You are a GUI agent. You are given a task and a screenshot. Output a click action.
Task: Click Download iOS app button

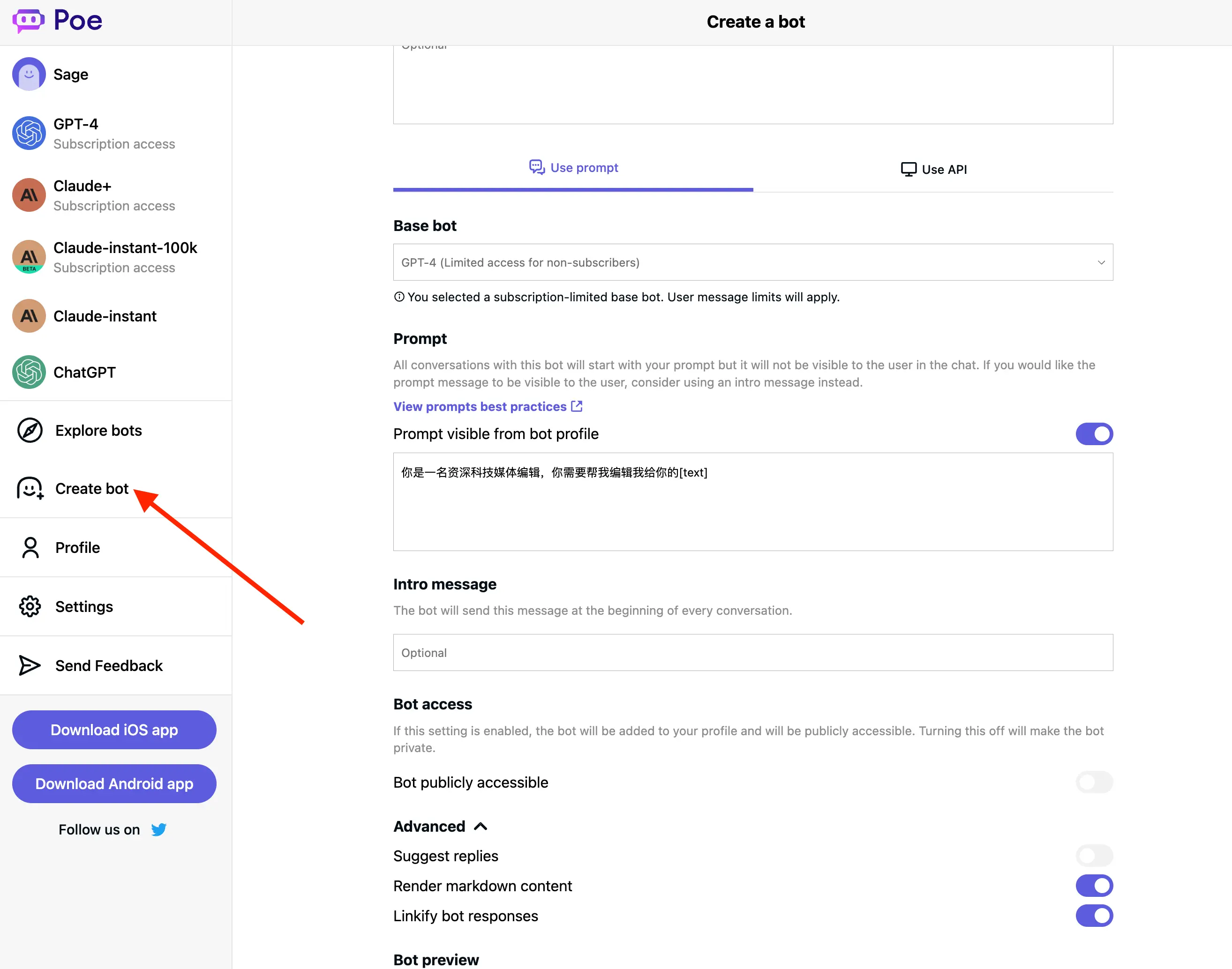[114, 730]
